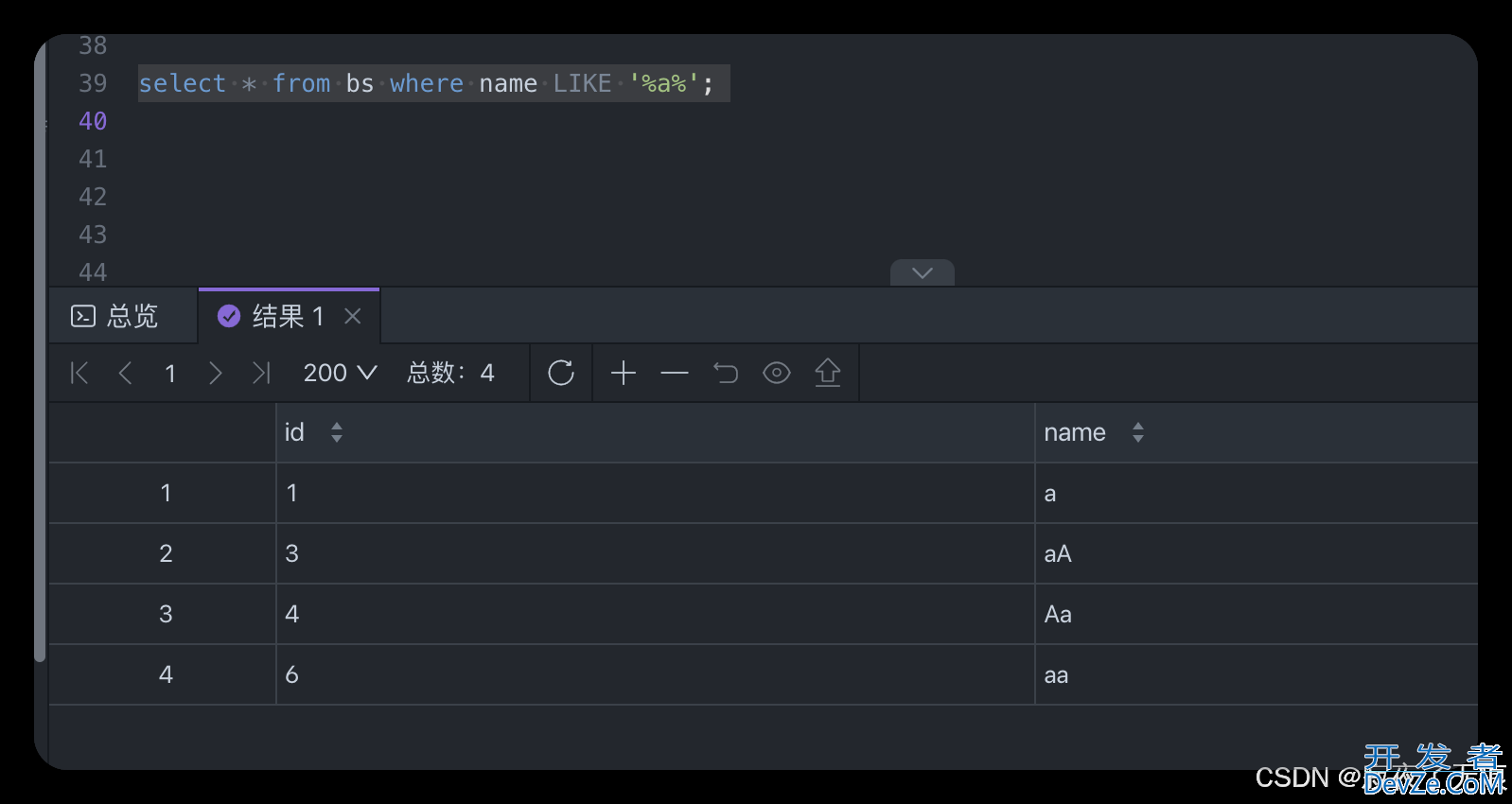Delete row with the minus icon

click(x=675, y=373)
